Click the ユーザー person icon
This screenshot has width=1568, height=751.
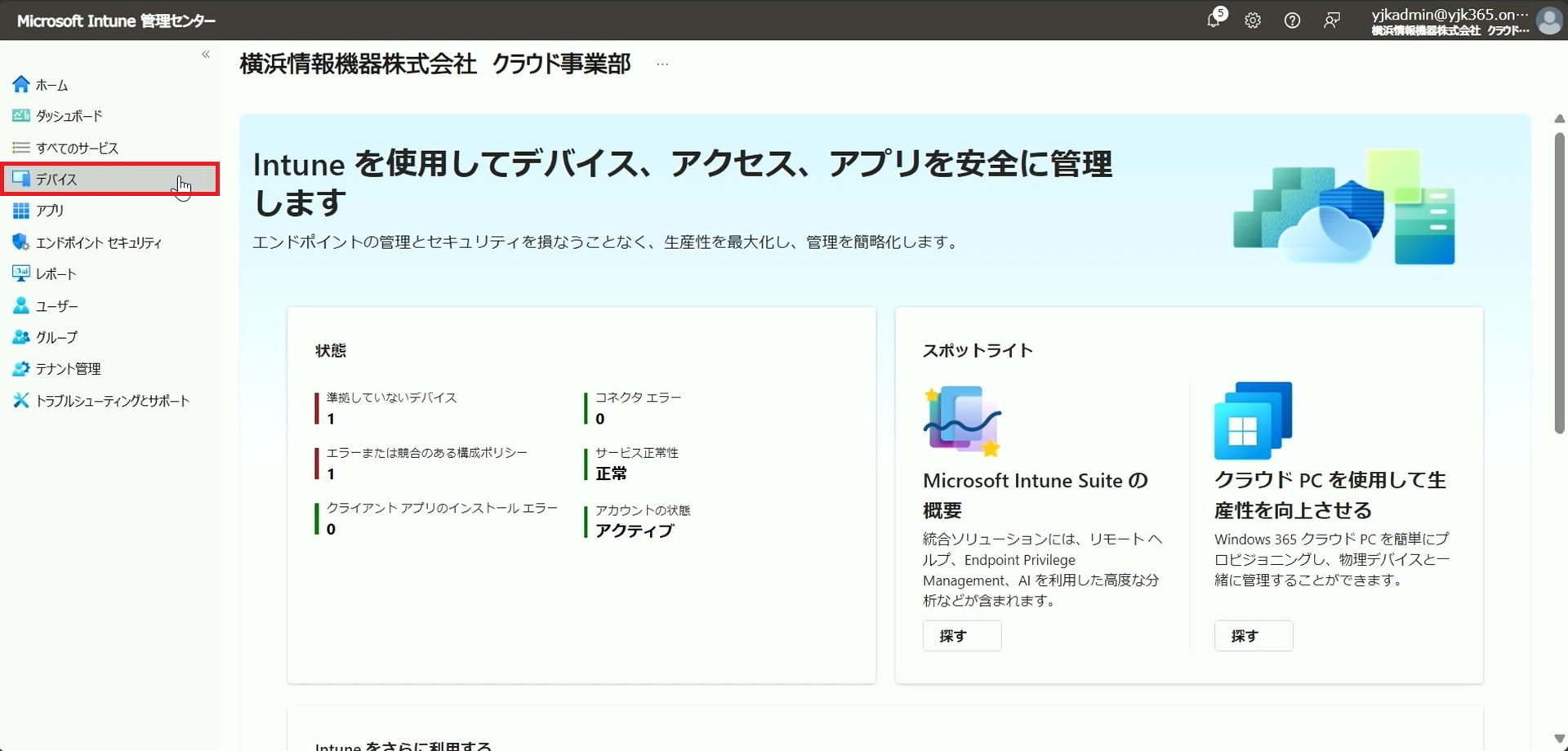21,305
